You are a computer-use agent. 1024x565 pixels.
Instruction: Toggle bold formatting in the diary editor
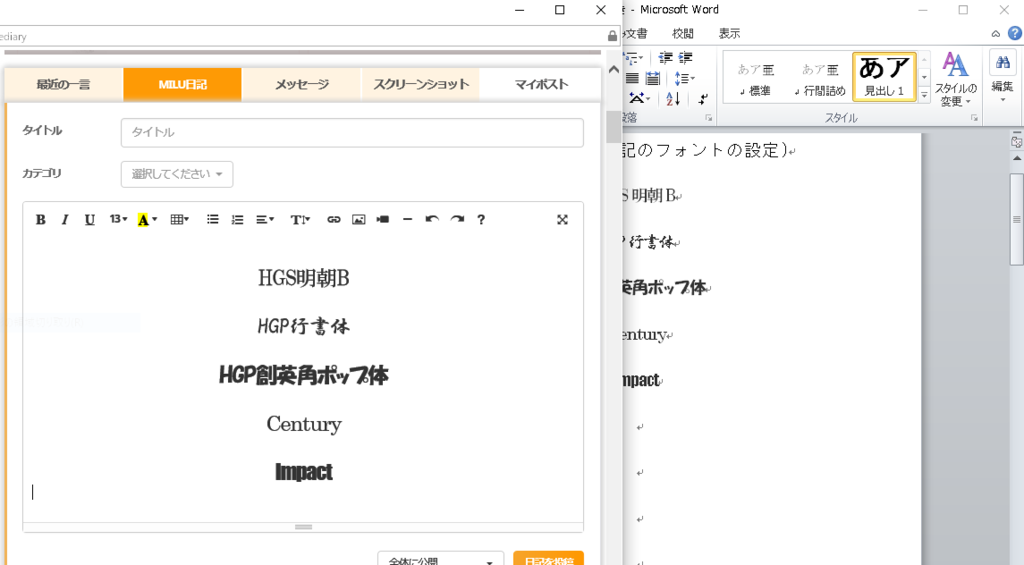pyautogui.click(x=41, y=220)
